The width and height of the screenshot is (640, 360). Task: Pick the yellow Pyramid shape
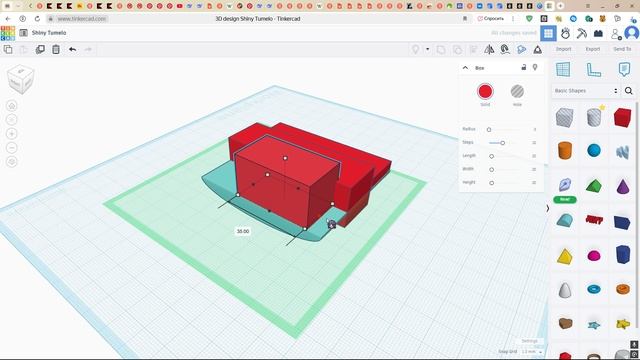[565, 256]
